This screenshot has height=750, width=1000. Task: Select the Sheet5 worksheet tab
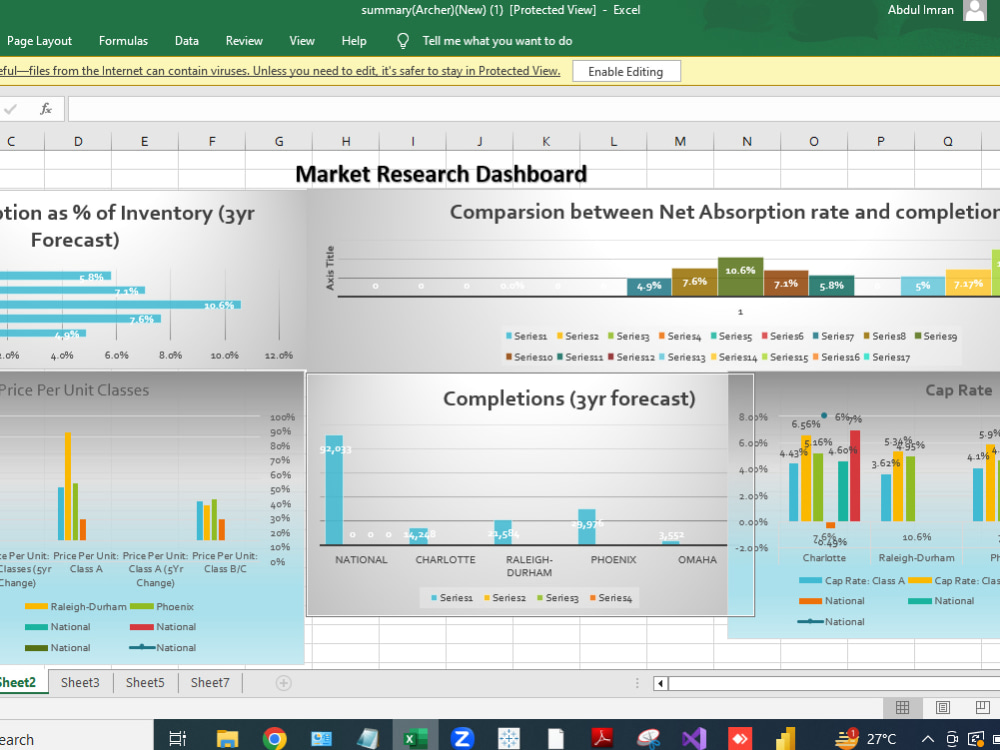pyautogui.click(x=144, y=682)
